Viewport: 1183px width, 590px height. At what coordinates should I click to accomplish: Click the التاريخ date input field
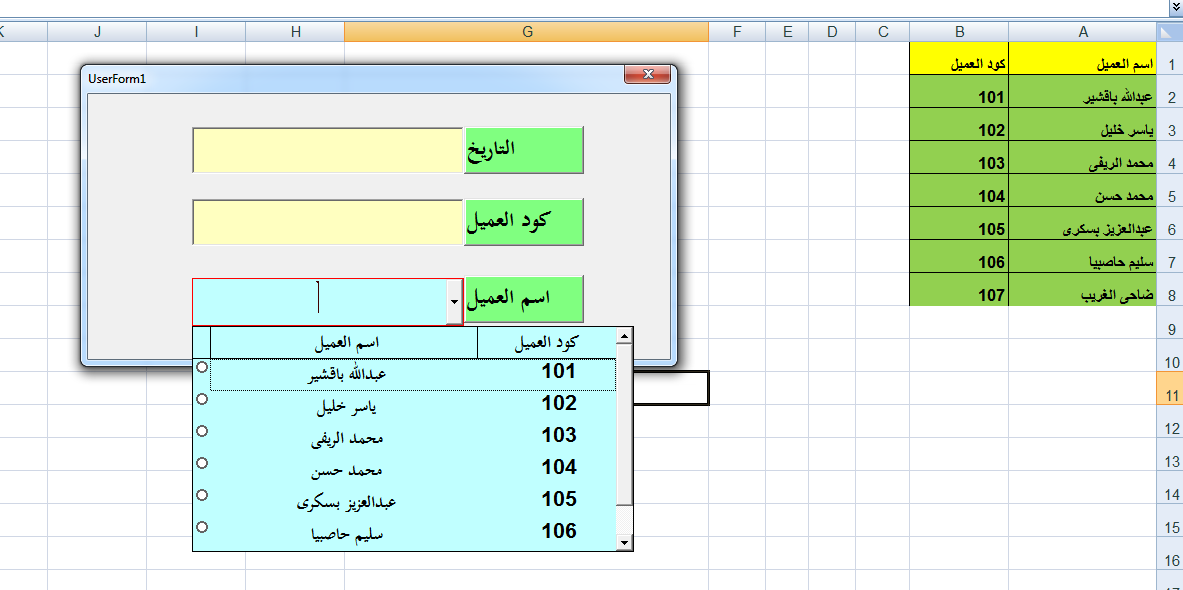pos(327,150)
